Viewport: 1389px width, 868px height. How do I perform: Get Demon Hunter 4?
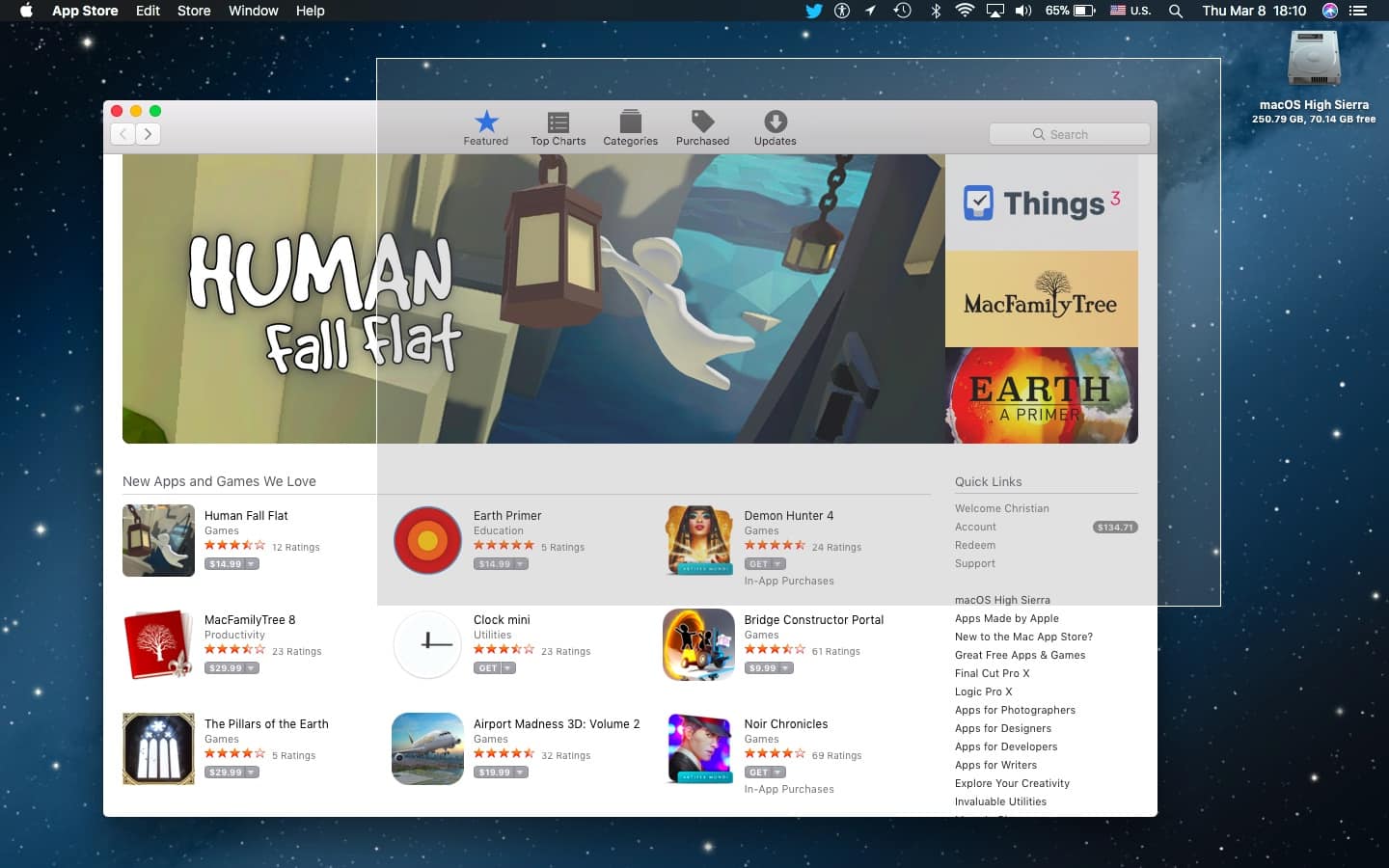tap(765, 564)
